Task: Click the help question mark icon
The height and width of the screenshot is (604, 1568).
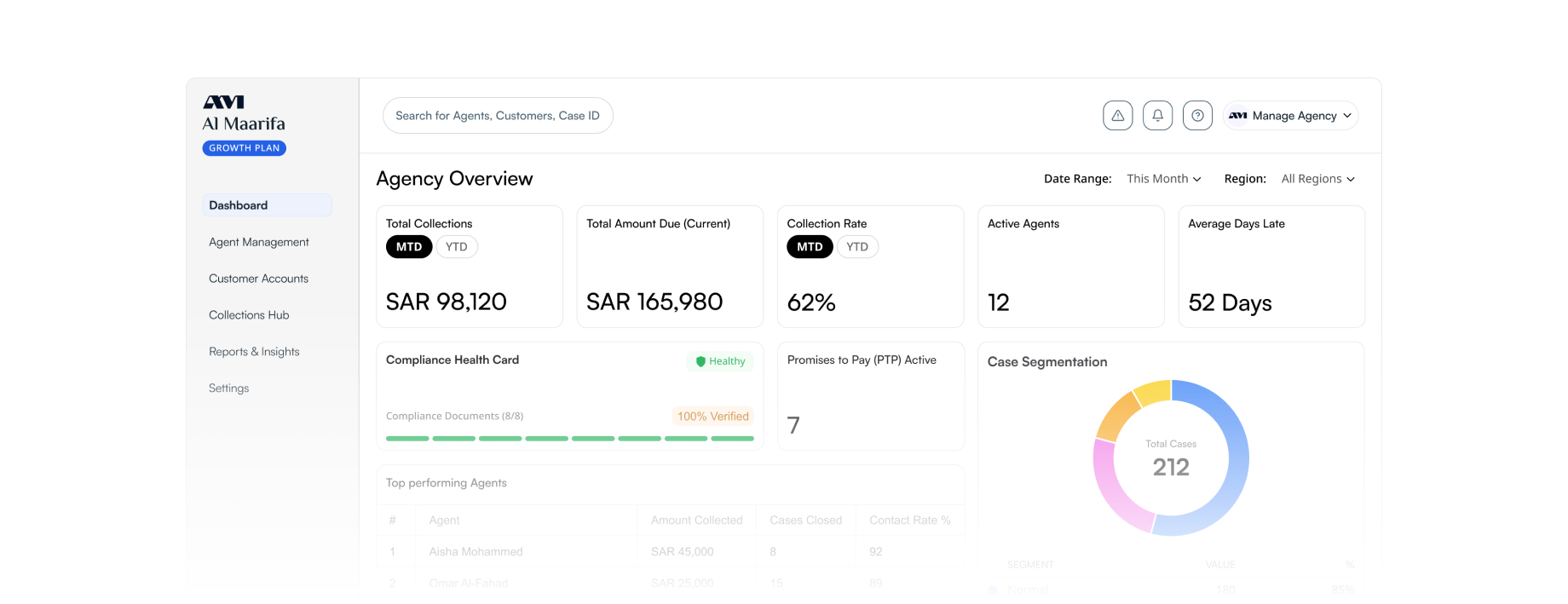Action: pyautogui.click(x=1197, y=116)
